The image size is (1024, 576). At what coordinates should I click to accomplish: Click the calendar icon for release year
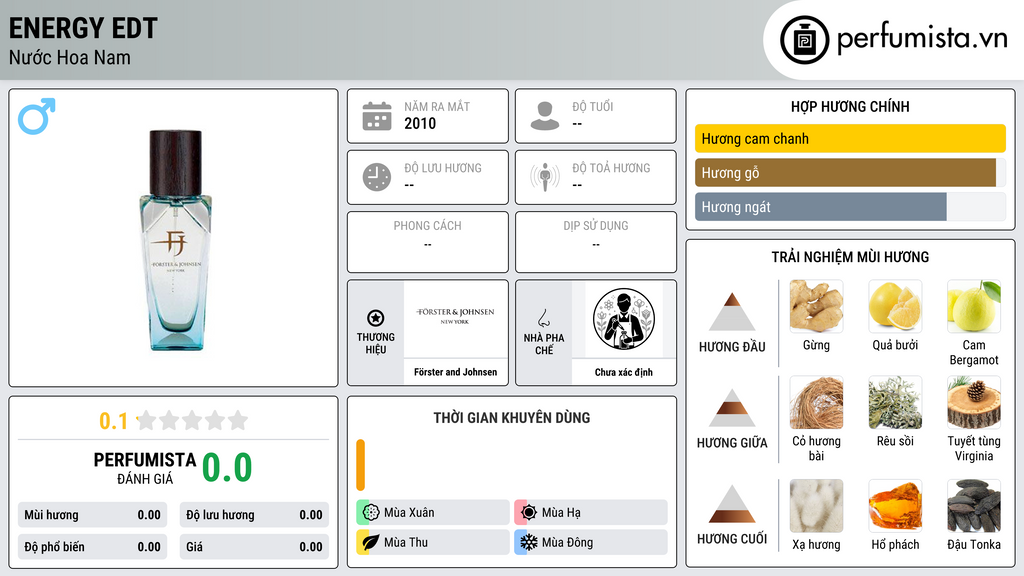click(377, 116)
